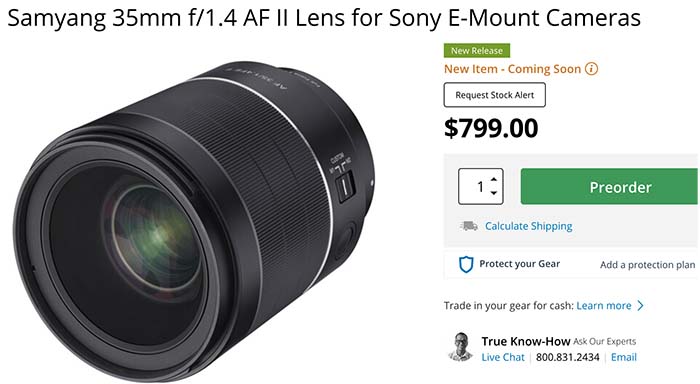Decrease quantity with the down arrow
Viewport: 700px width, 384px height.
click(493, 193)
